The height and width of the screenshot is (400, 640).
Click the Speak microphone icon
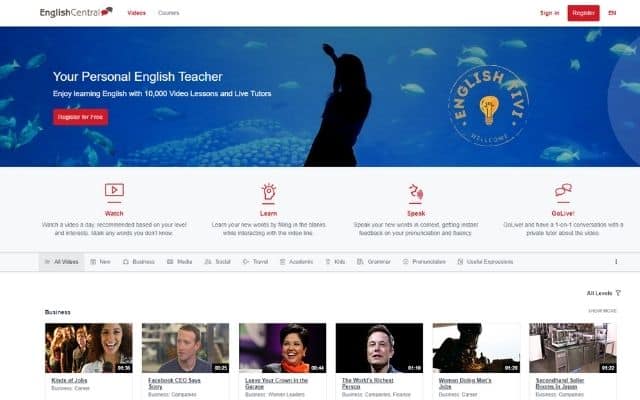tap(416, 191)
